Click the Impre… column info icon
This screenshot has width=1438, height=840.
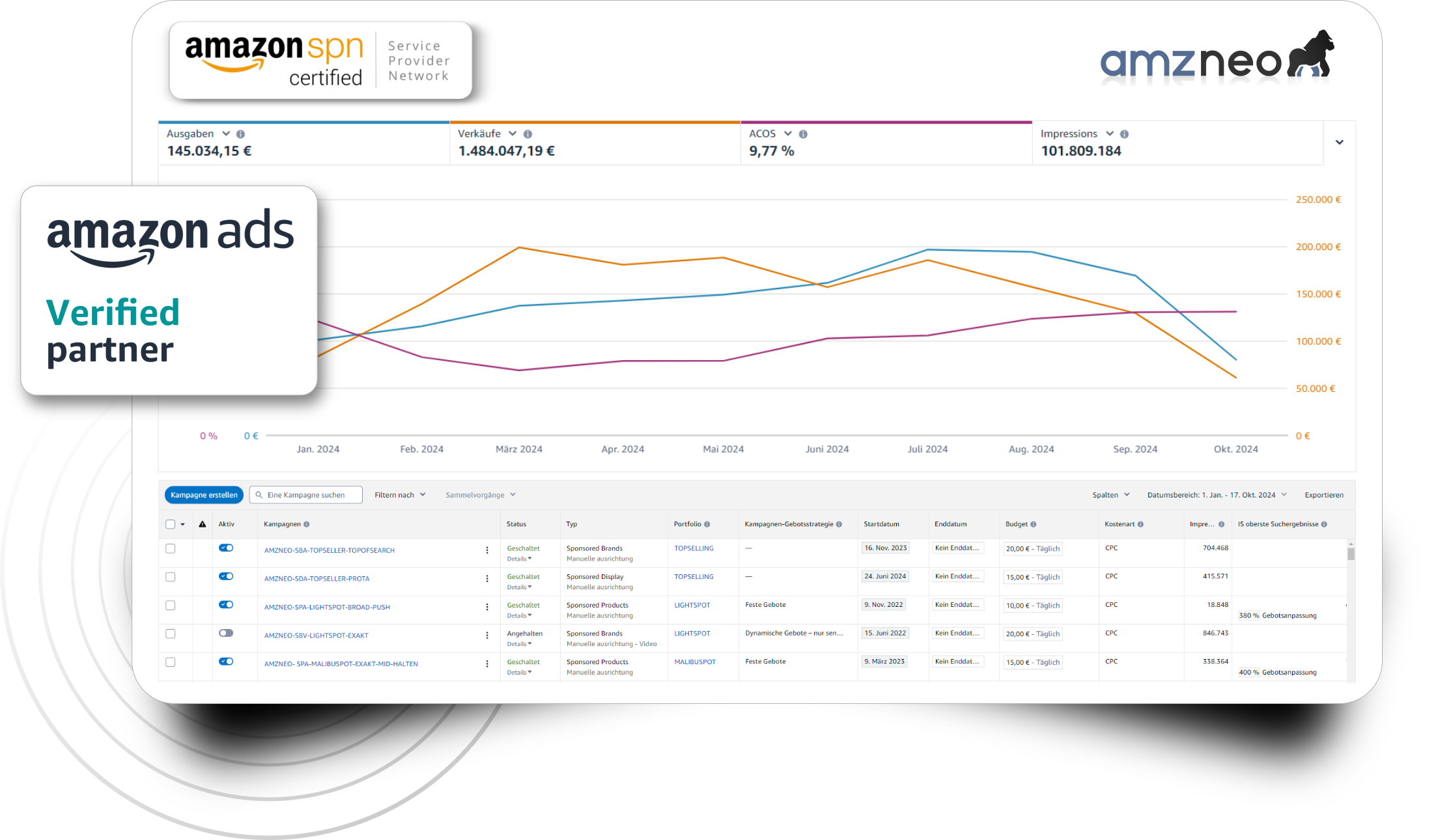(1222, 524)
